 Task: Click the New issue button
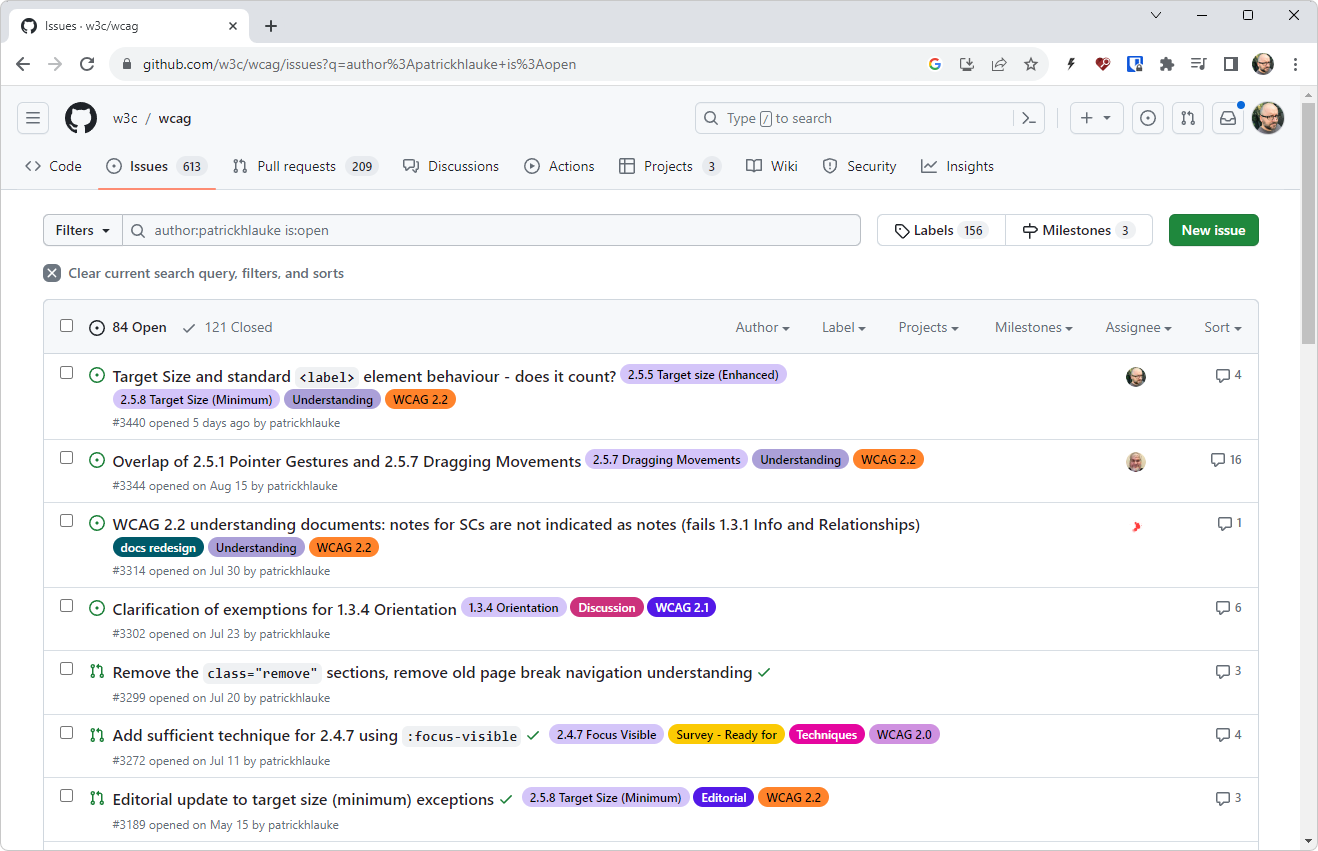click(x=1213, y=230)
